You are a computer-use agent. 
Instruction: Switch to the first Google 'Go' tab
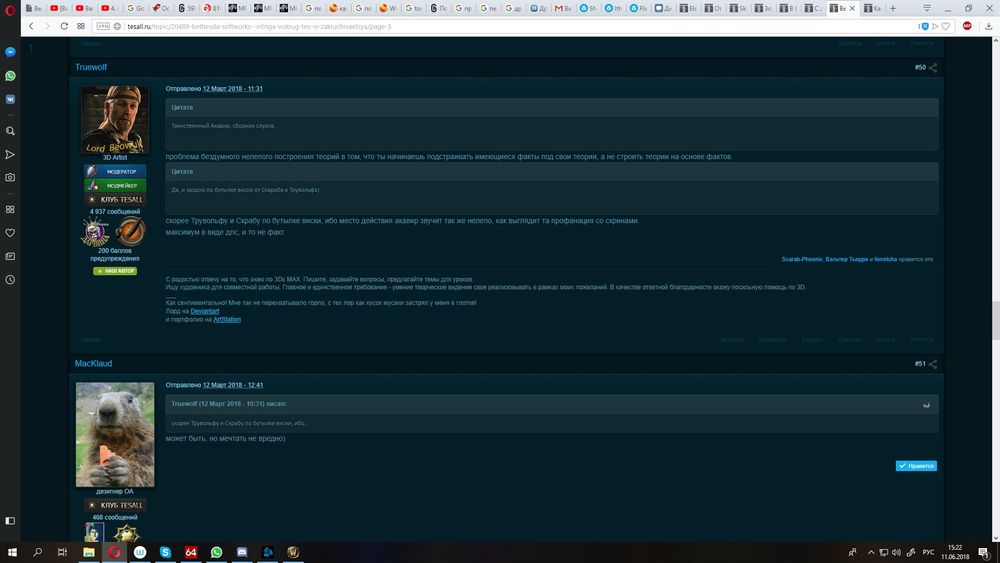pyautogui.click(x=135, y=8)
